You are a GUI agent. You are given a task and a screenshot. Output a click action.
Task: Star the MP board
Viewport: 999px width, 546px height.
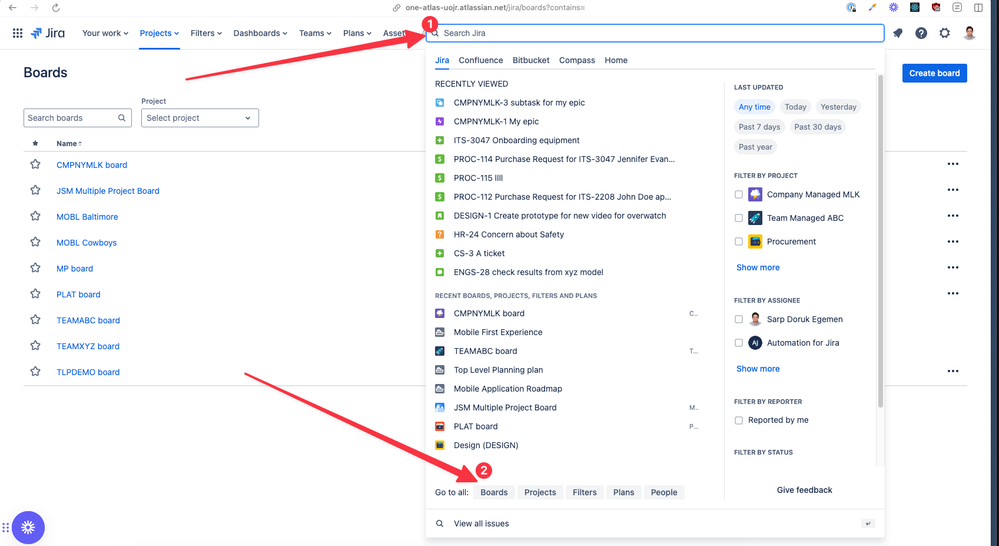[35, 268]
